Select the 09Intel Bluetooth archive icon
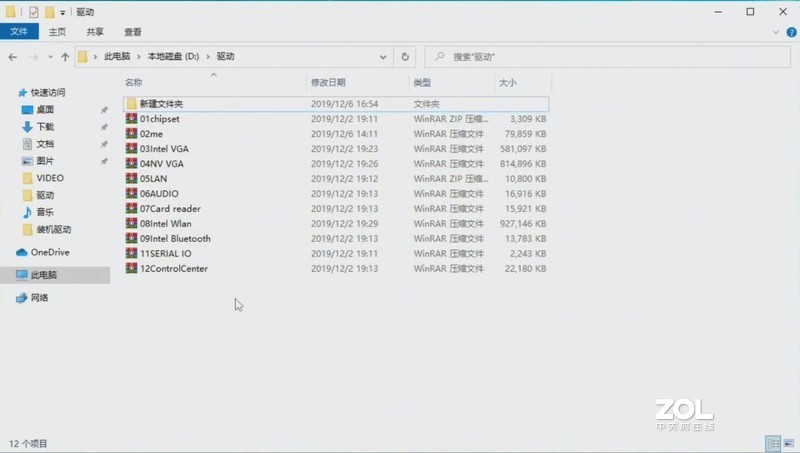Viewport: 800px width, 453px height. click(132, 238)
